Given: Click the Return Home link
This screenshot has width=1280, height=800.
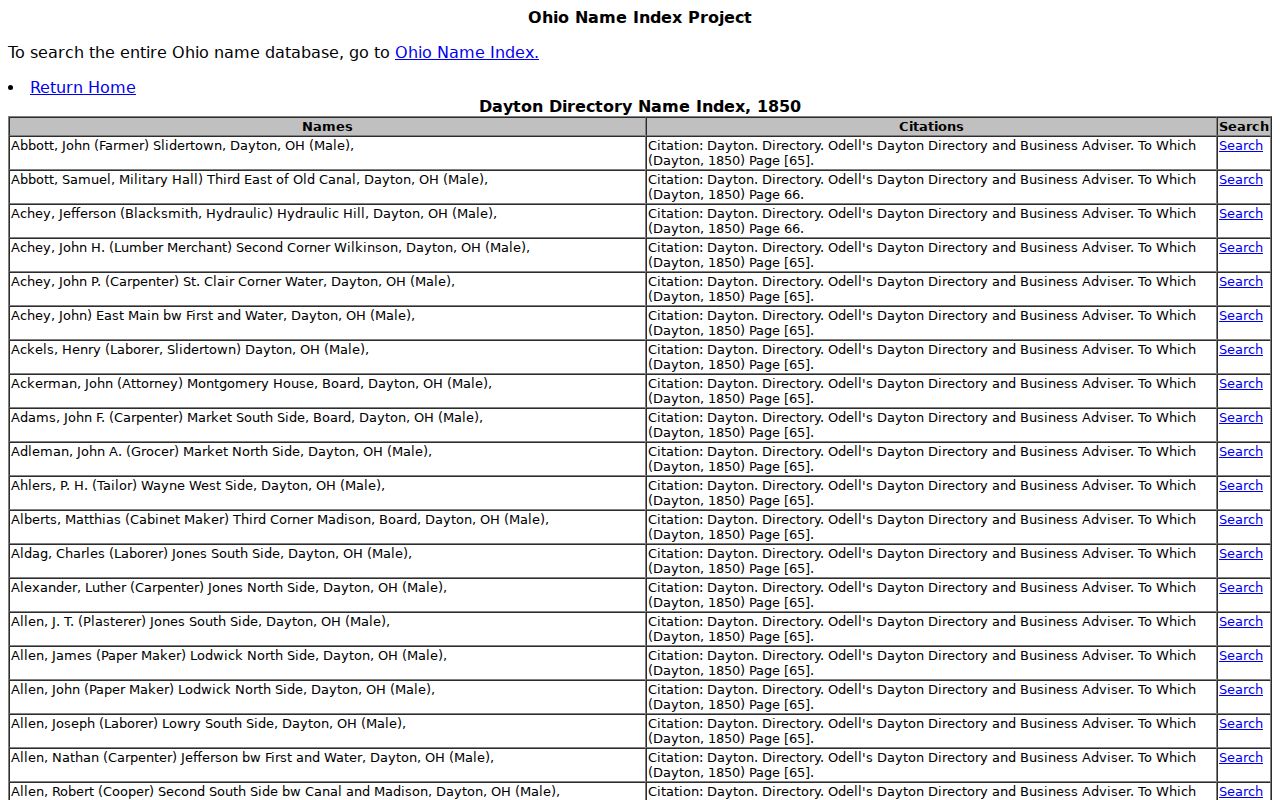Looking at the screenshot, I should pyautogui.click(x=83, y=87).
